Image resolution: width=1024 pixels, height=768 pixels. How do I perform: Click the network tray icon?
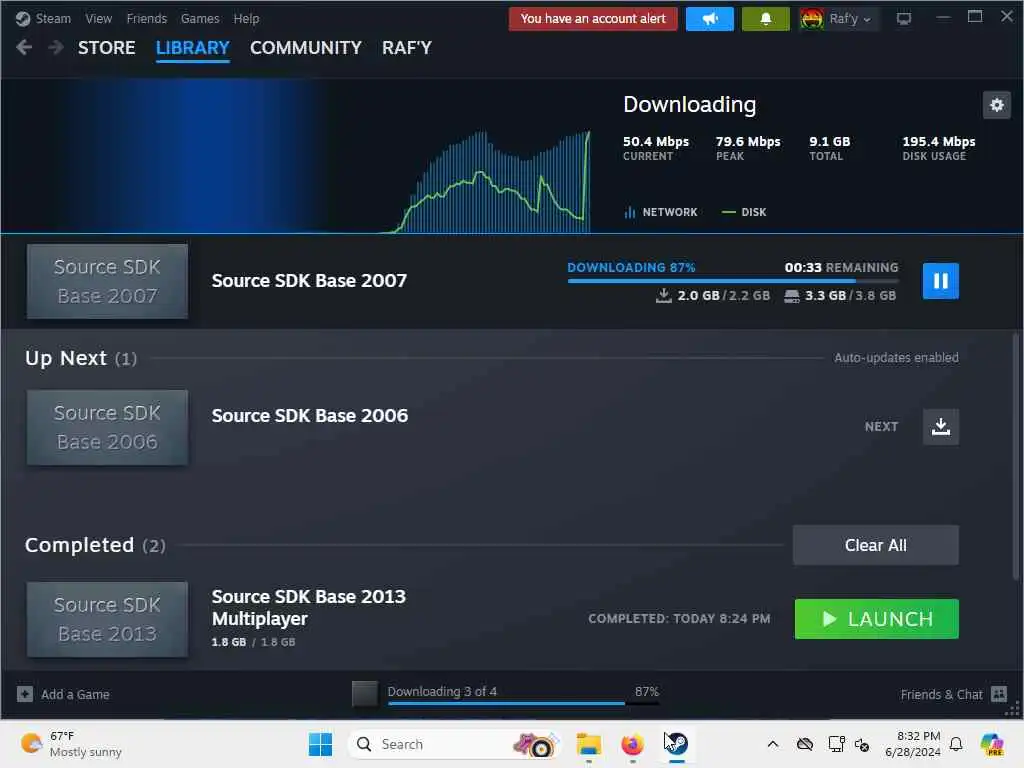coord(837,744)
